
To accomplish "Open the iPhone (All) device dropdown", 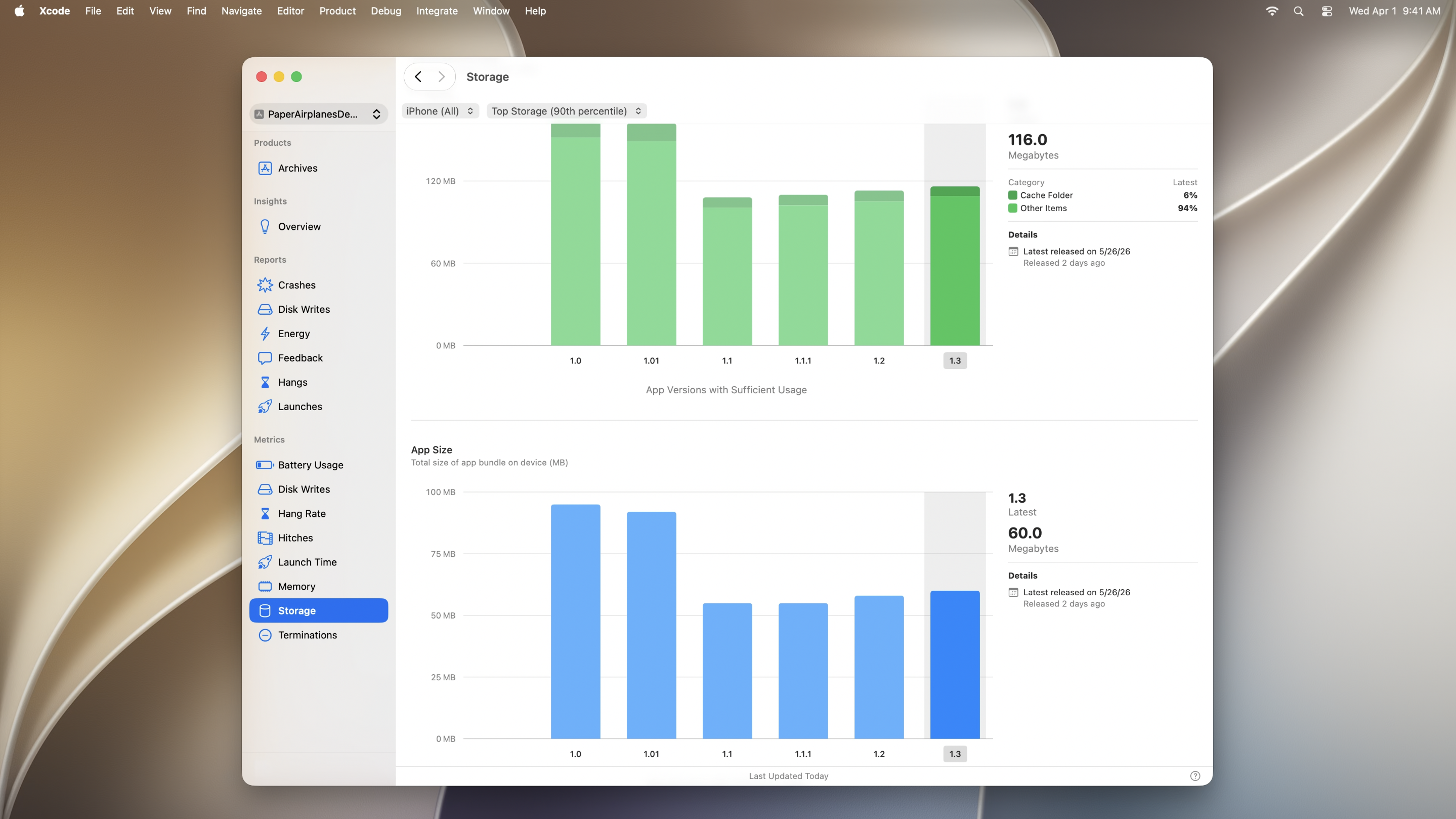I will point(440,111).
